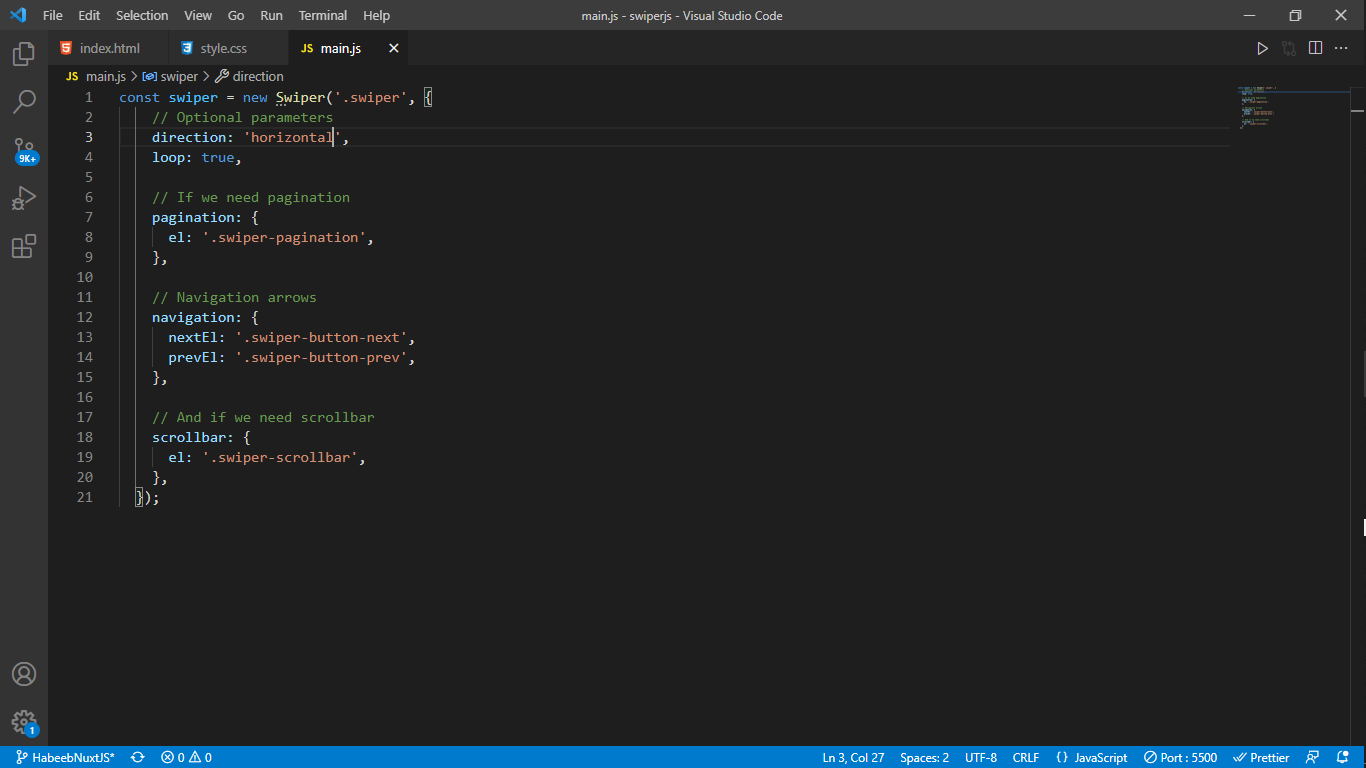
Task: Open the Accounts menu icon
Action: [x=24, y=674]
